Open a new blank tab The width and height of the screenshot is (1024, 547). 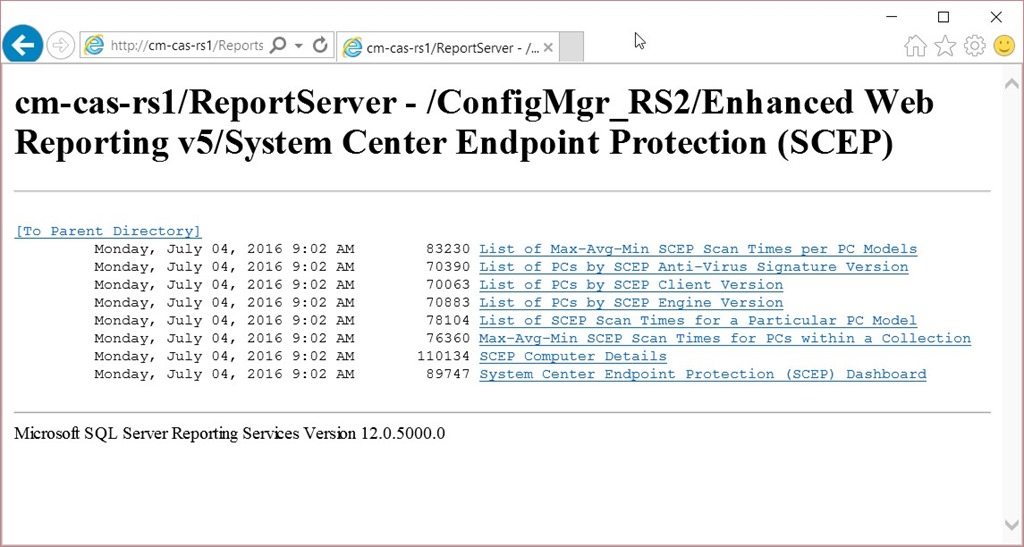(x=571, y=47)
